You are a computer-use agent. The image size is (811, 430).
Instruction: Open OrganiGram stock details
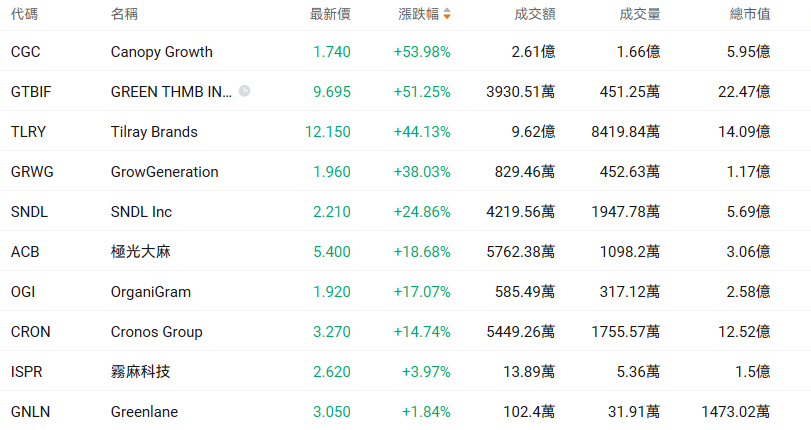tap(150, 291)
